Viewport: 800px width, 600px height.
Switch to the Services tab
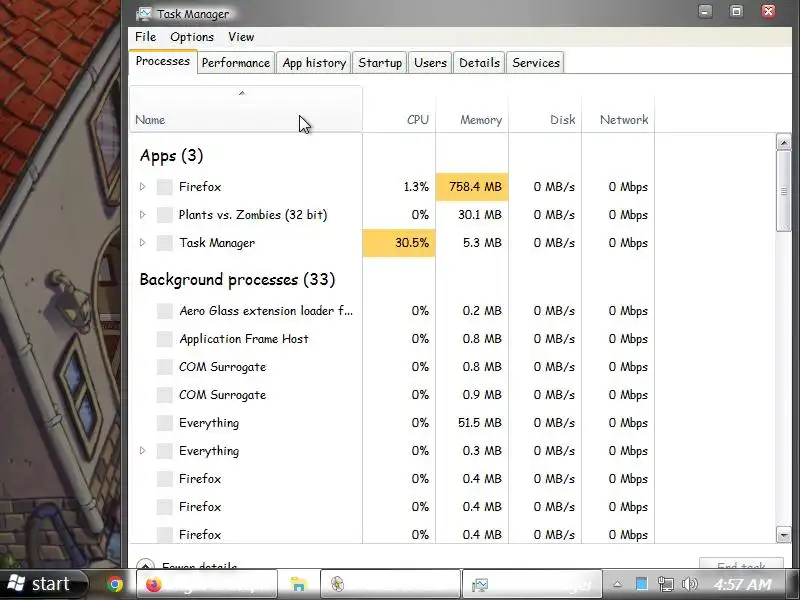tap(536, 63)
